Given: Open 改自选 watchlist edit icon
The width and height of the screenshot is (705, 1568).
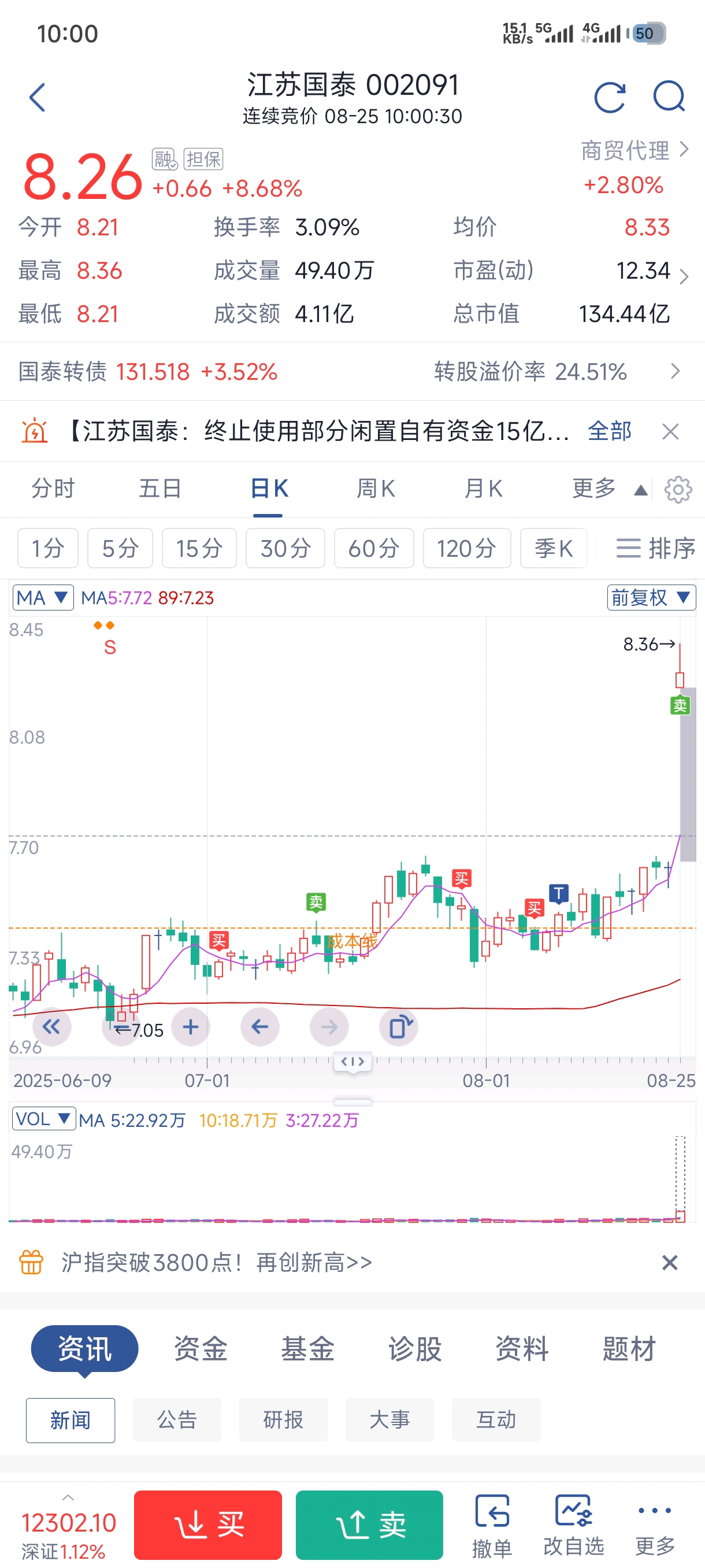Looking at the screenshot, I should click(x=574, y=1525).
